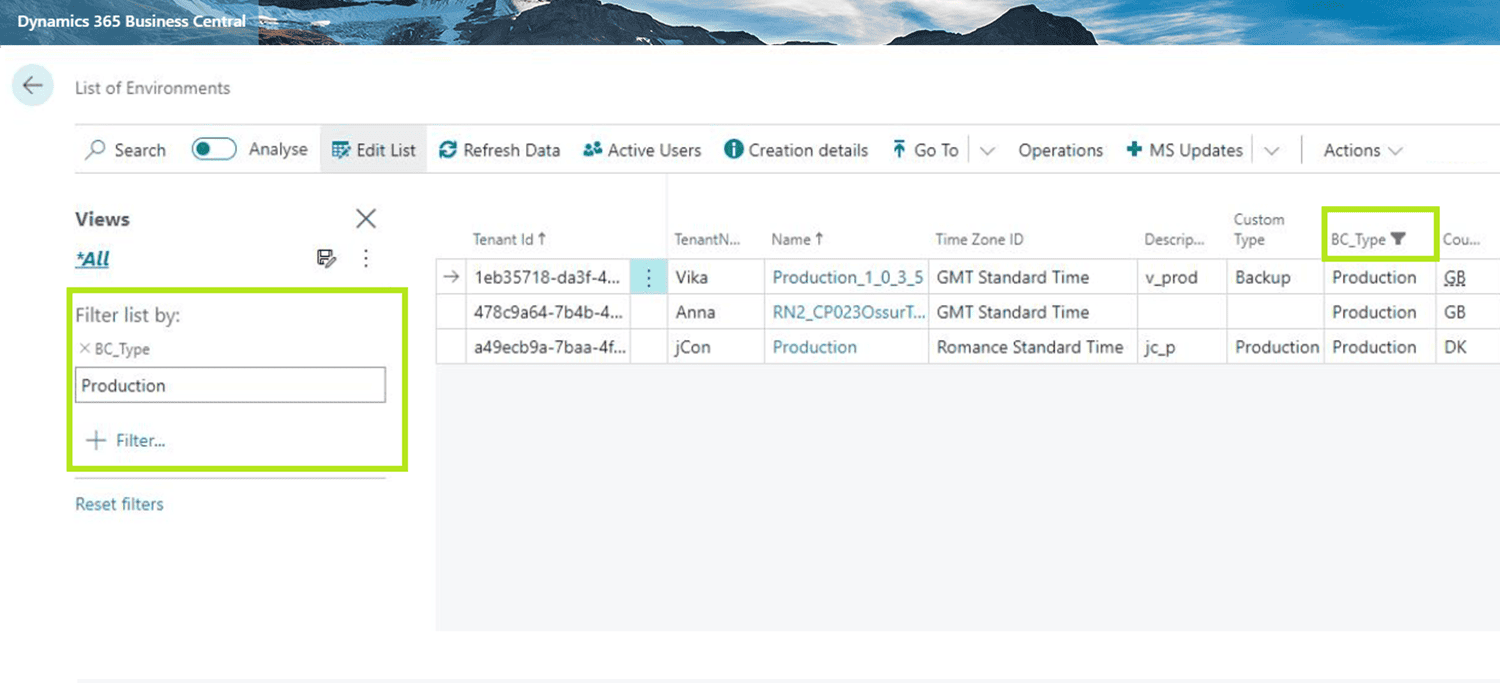Open the Production_1_0_3_5 environment link
This screenshot has height=683, width=1500.
[848, 277]
